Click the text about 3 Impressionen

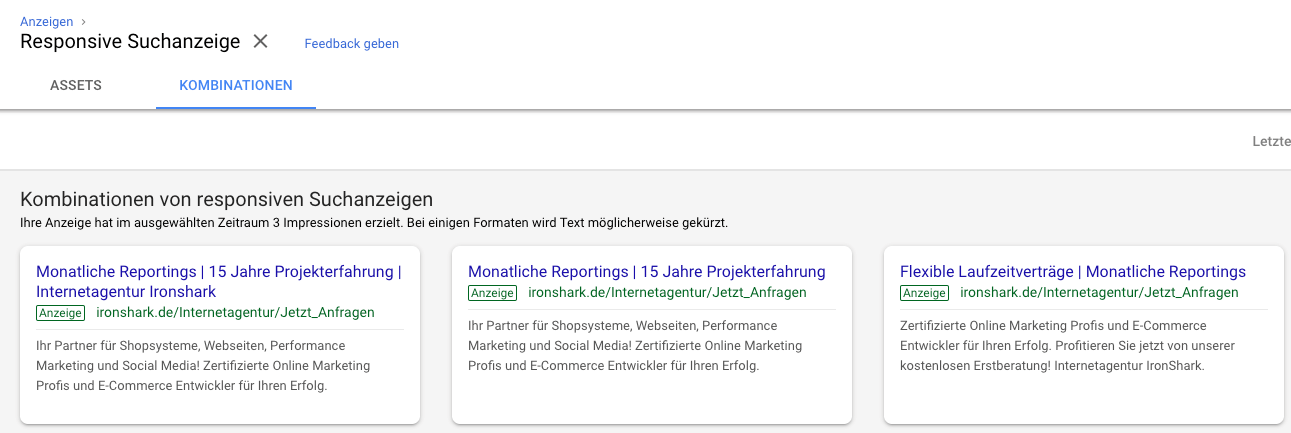pos(374,222)
